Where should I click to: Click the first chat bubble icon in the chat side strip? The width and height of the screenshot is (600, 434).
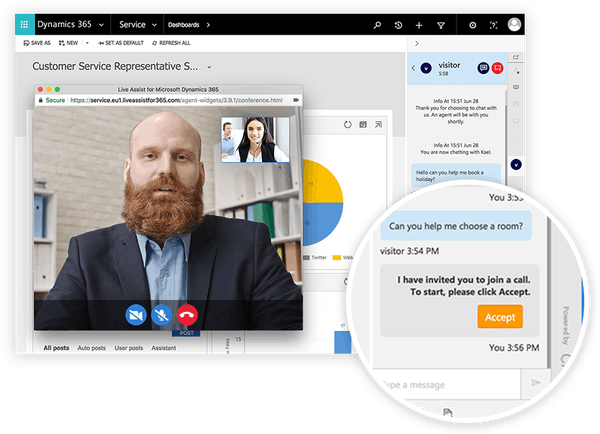tap(516, 87)
